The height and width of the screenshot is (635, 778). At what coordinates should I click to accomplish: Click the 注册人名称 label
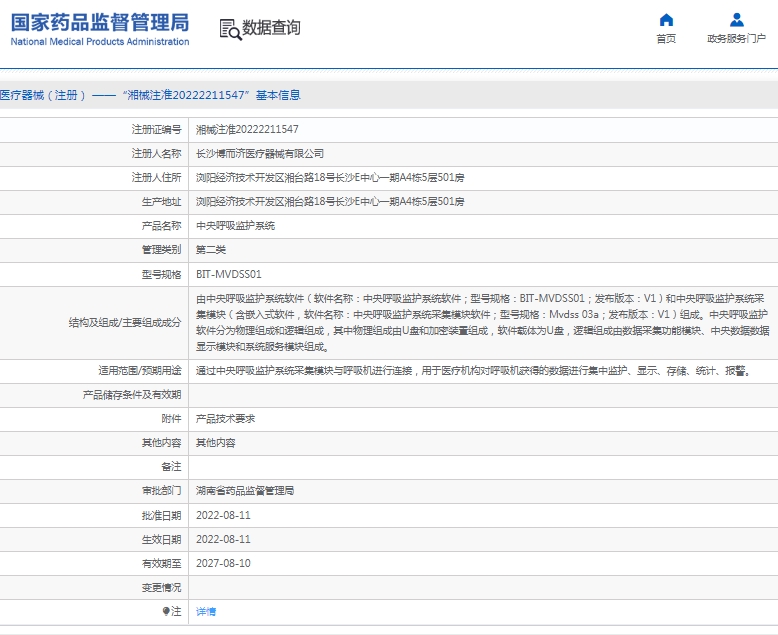click(156, 154)
